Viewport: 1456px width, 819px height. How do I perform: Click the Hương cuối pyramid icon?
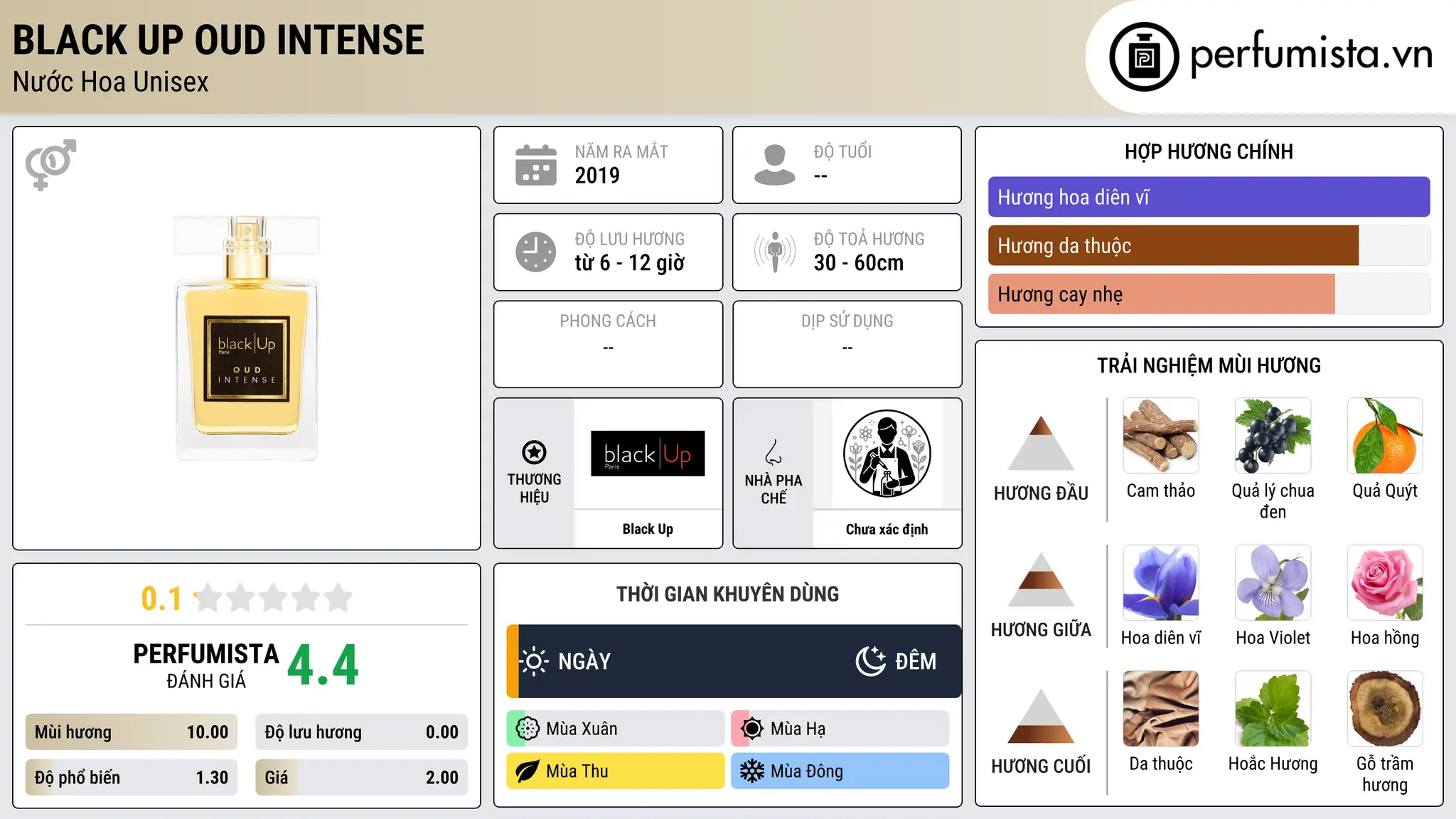(x=1041, y=716)
